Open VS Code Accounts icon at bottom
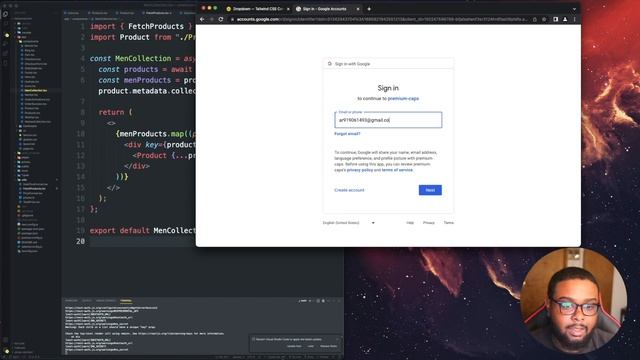640x360 pixels. [x=5, y=340]
